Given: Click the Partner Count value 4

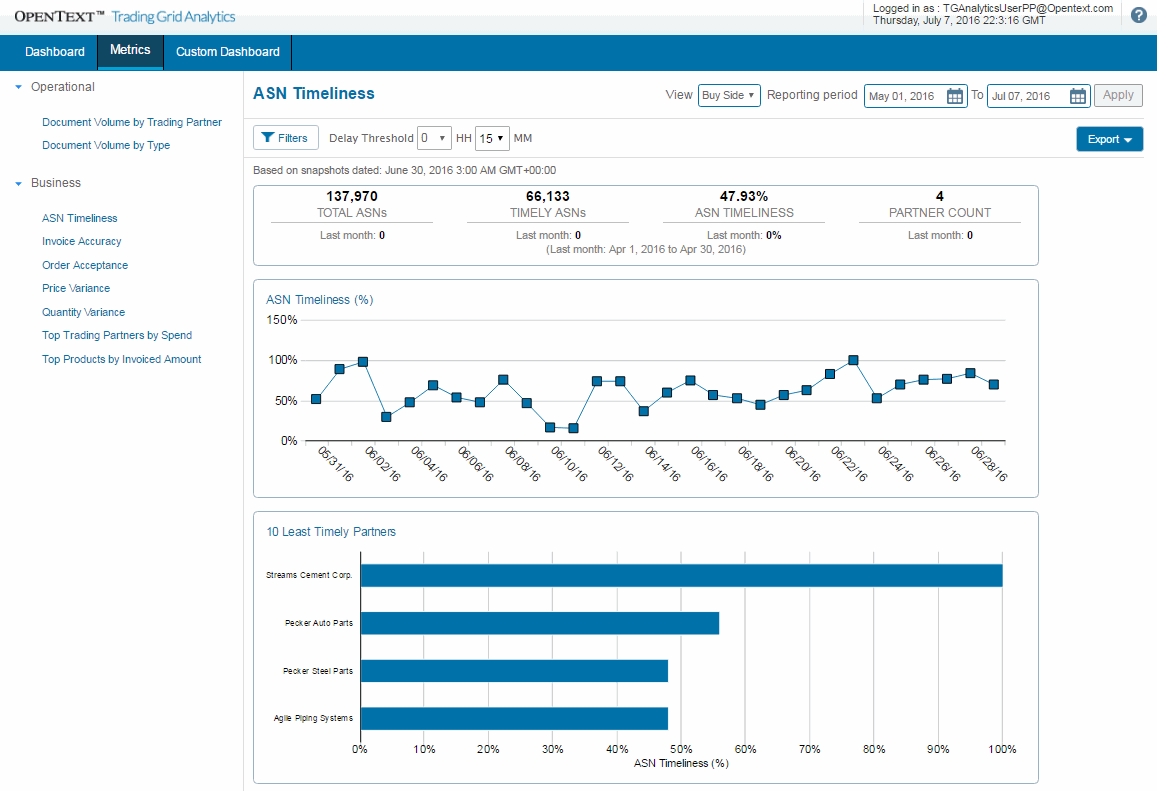Looking at the screenshot, I should 939,196.
